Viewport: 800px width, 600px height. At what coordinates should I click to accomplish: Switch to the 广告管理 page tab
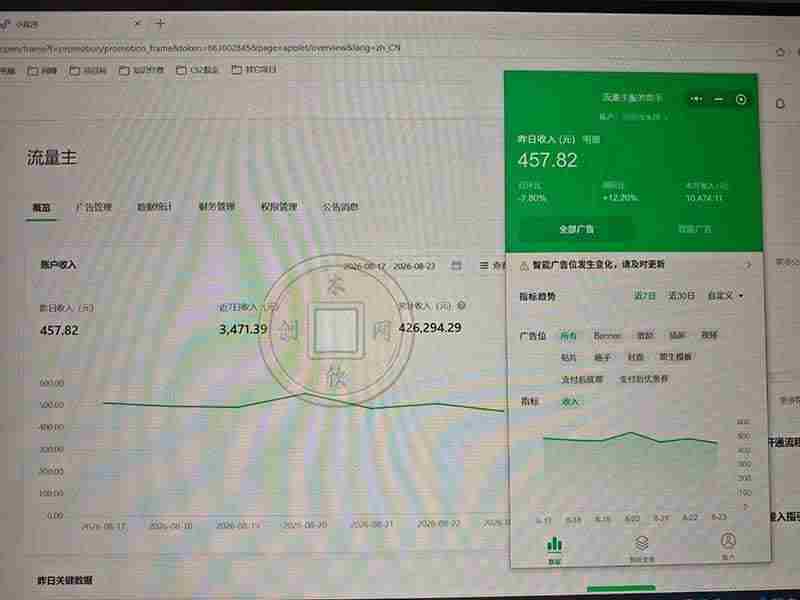pos(93,207)
